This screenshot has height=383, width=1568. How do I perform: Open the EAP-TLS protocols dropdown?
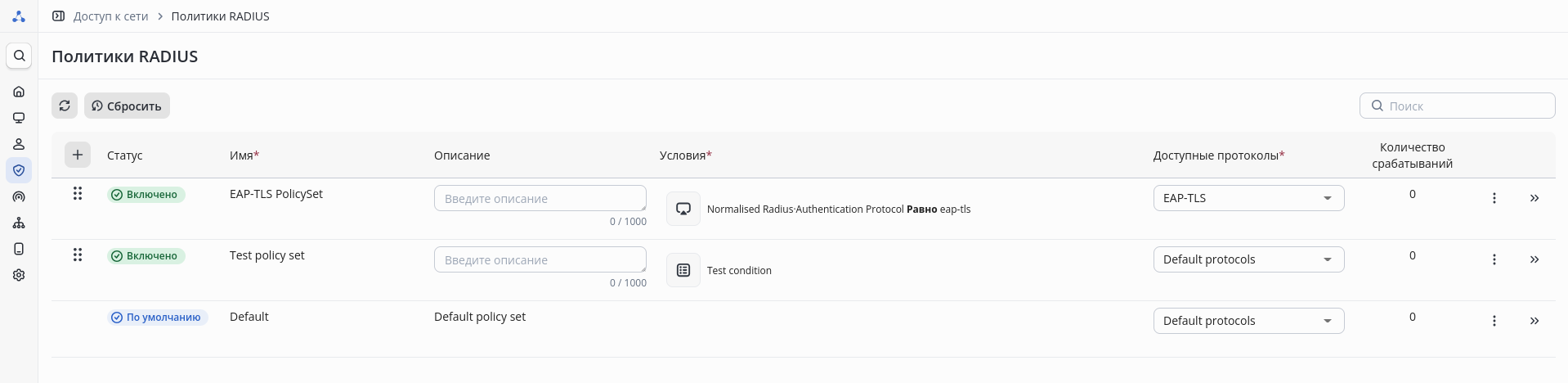coord(1248,198)
